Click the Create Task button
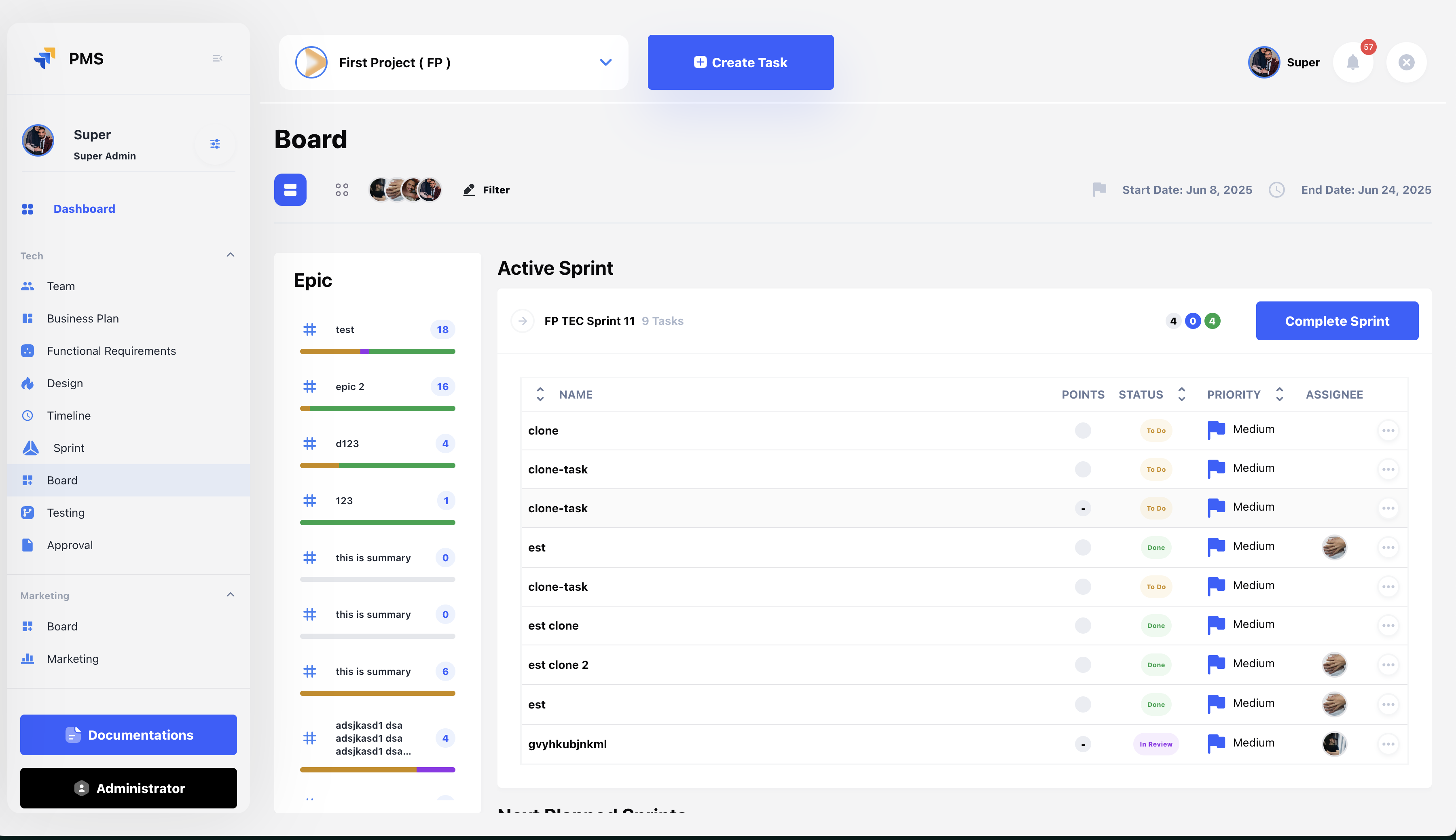 (741, 62)
